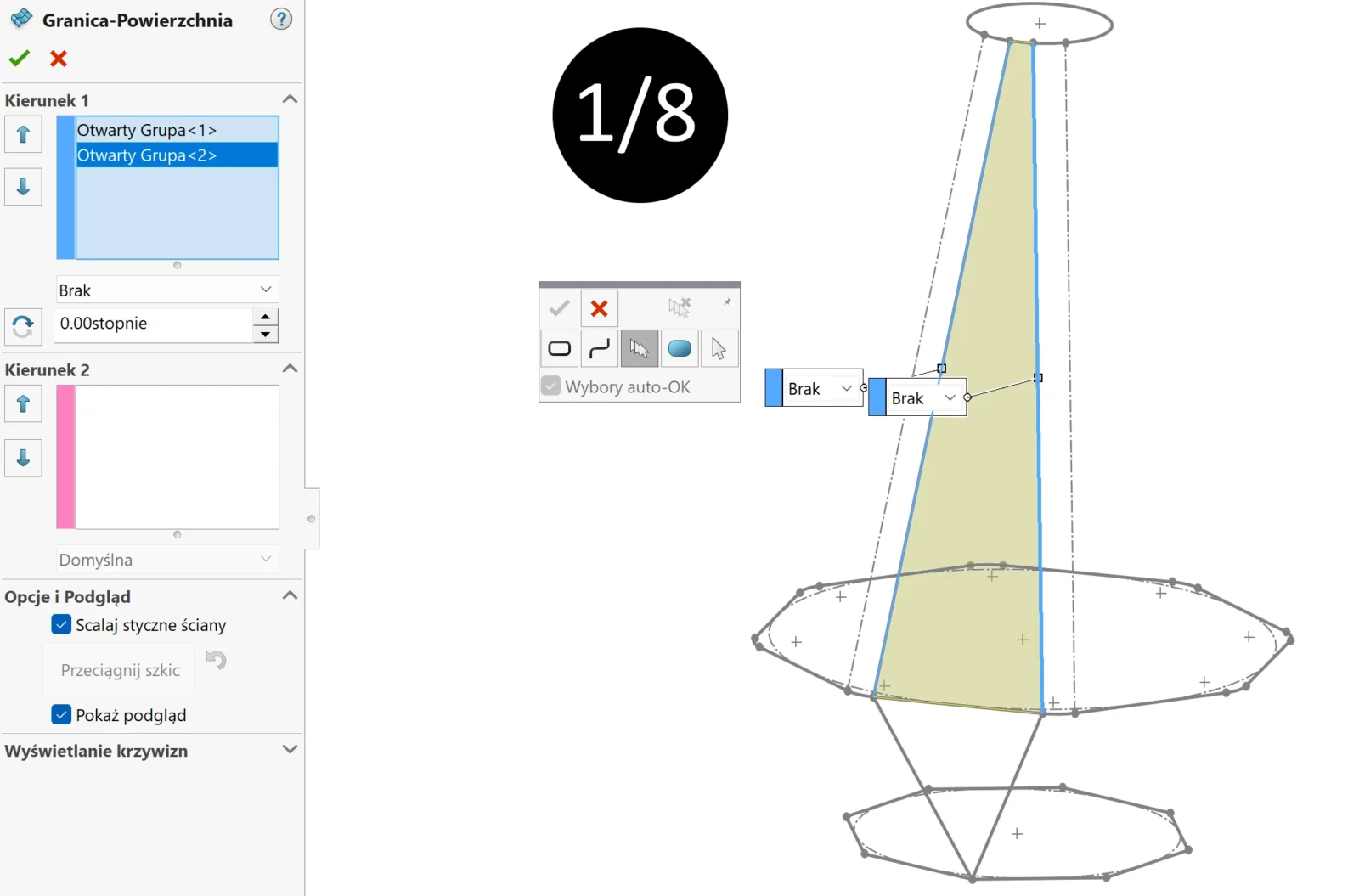The width and height of the screenshot is (1359, 896).
Task: Click inside Kierunek 2 curves selection box
Action: pyautogui.click(x=177, y=457)
